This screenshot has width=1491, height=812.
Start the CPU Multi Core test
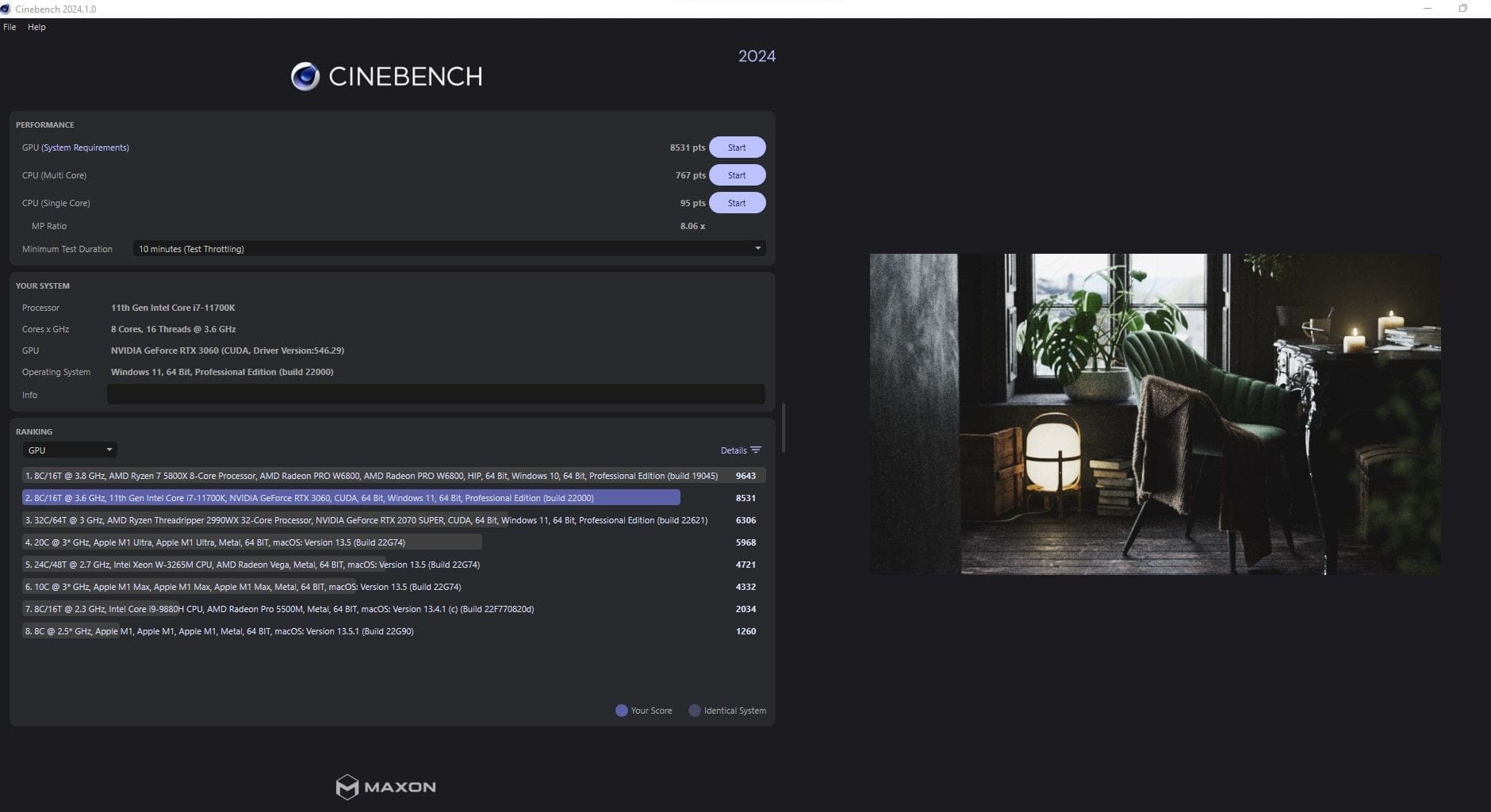(737, 175)
